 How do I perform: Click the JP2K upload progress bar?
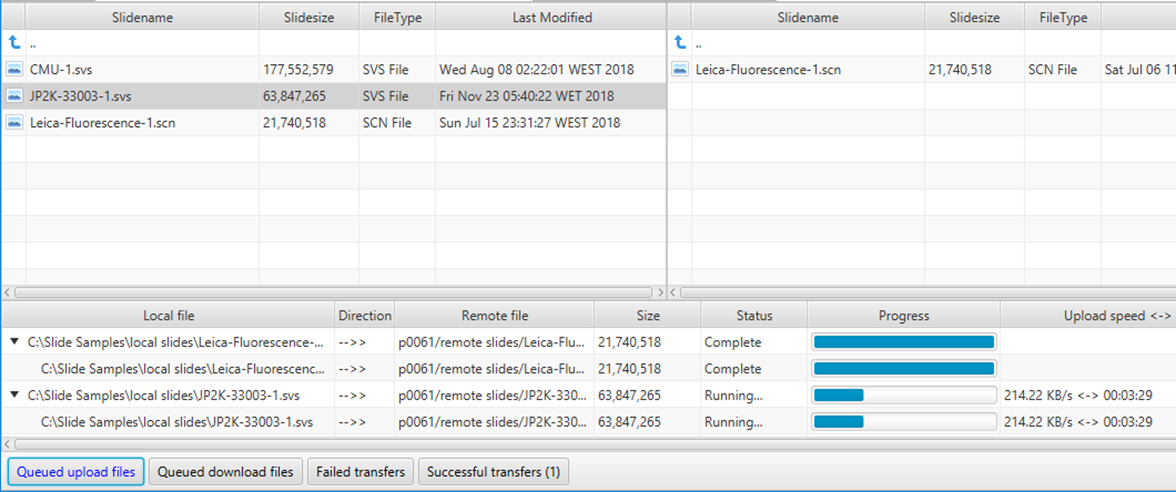904,395
